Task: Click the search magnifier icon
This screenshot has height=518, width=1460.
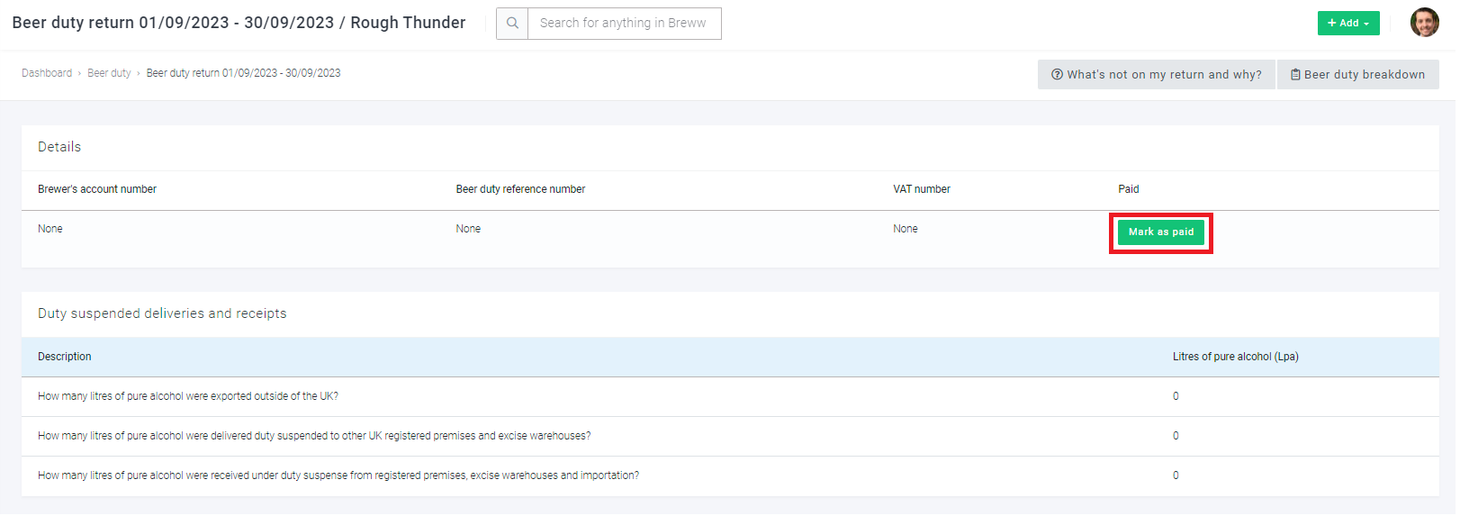Action: coord(512,23)
